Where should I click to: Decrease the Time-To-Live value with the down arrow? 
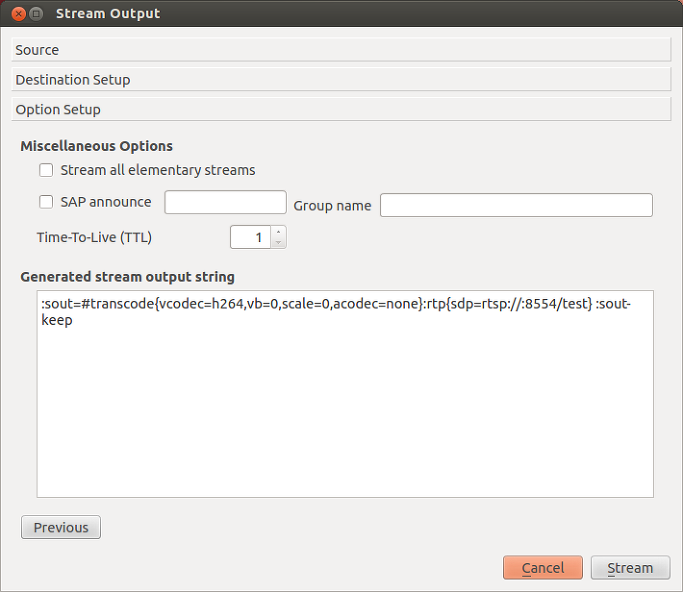[x=278, y=243]
